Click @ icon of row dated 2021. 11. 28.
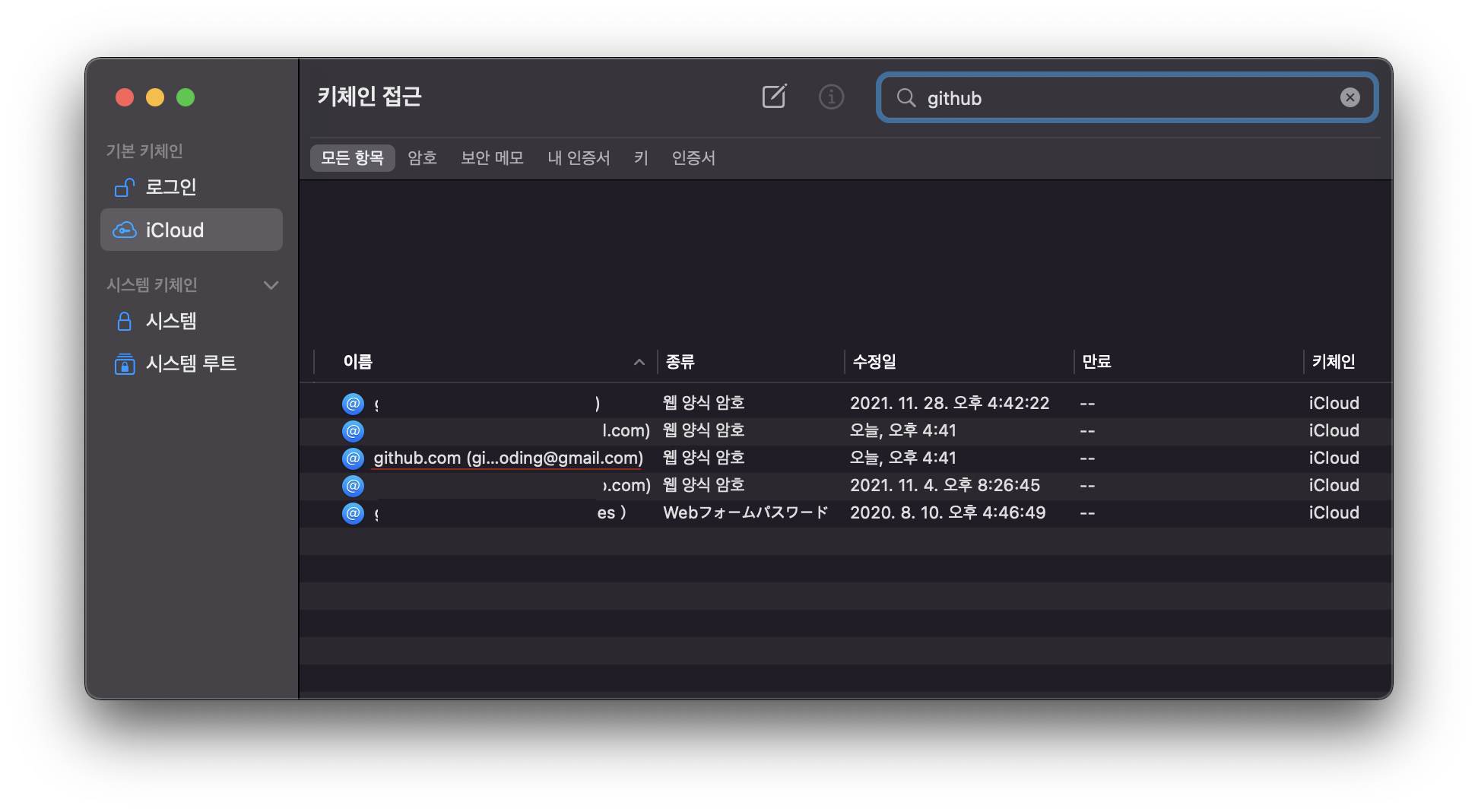The image size is (1478, 812). click(x=353, y=403)
